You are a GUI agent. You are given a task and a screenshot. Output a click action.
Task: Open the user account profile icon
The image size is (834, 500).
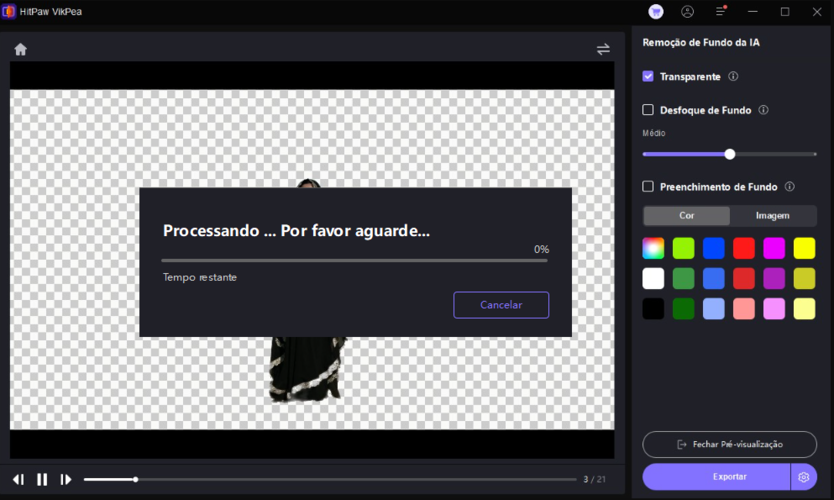687,11
